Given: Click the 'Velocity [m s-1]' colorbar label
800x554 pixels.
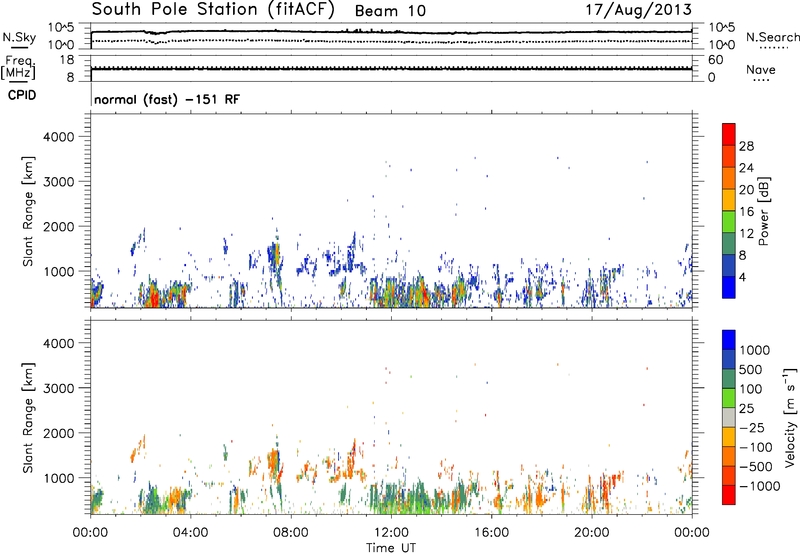Looking at the screenshot, I should [790, 417].
